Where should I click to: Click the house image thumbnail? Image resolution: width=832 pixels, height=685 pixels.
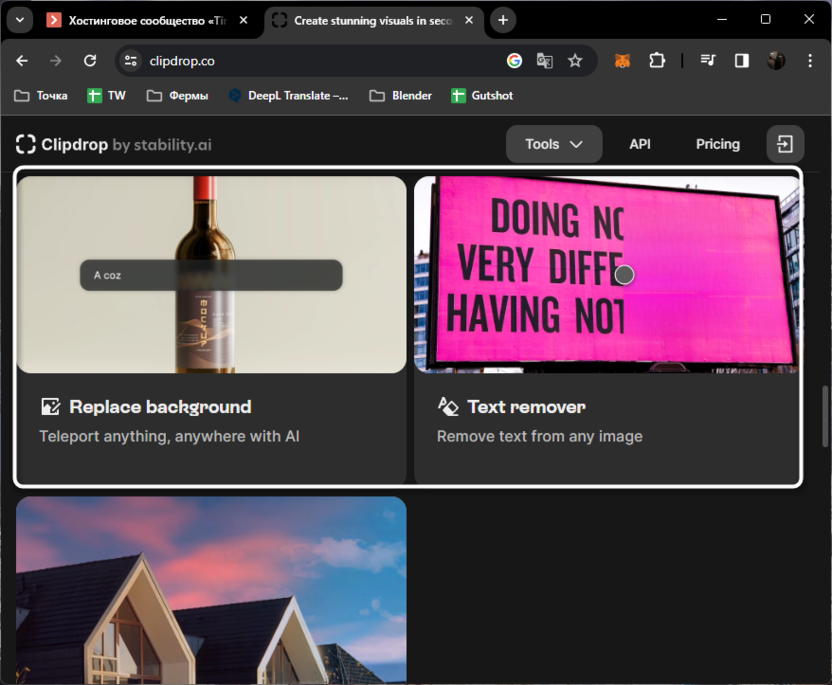pos(211,590)
